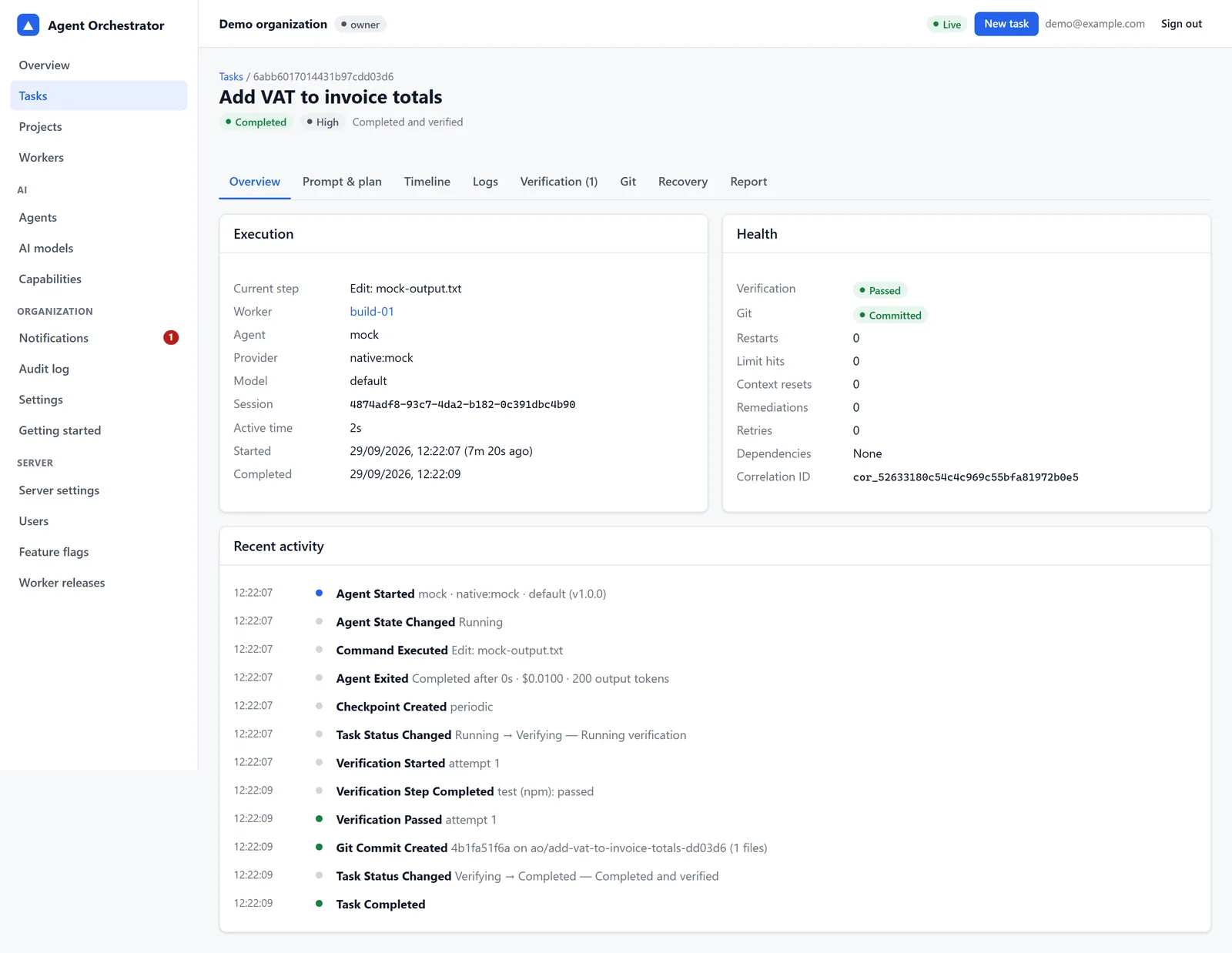Image resolution: width=1232 pixels, height=953 pixels.
Task: Click Task Status Changed Running → Verifying
Action: point(511,735)
